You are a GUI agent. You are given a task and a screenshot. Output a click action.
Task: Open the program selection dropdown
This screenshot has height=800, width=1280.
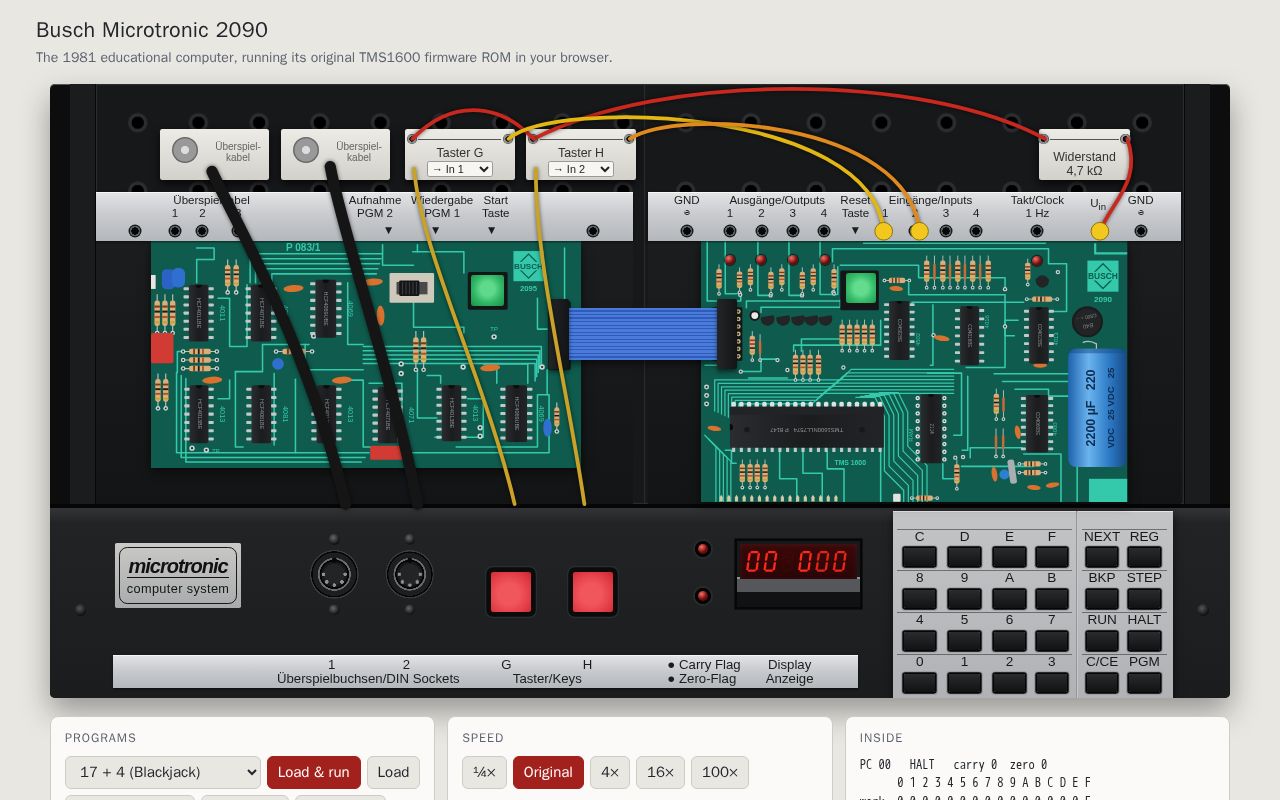click(x=163, y=772)
